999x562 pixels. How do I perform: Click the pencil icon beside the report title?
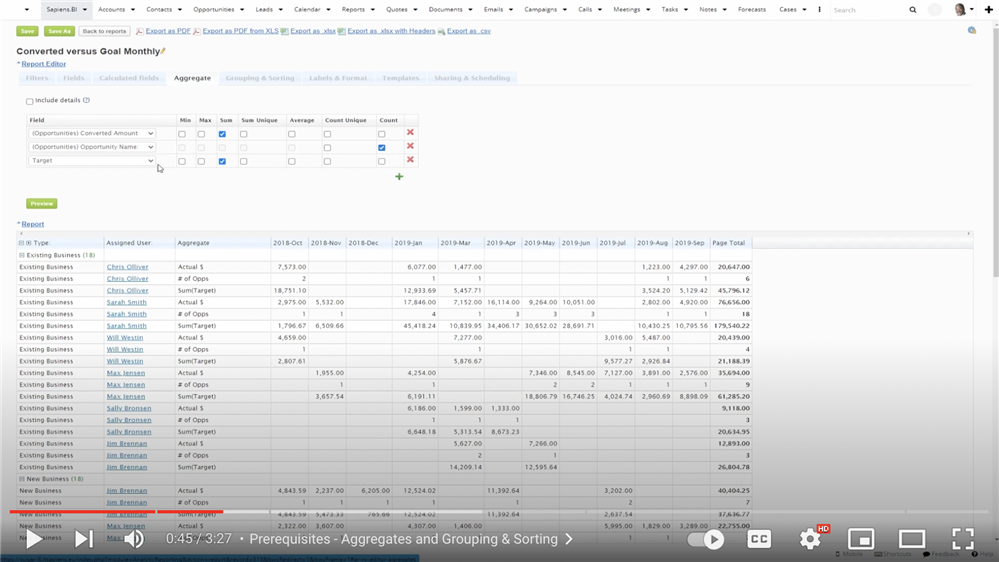tap(164, 51)
